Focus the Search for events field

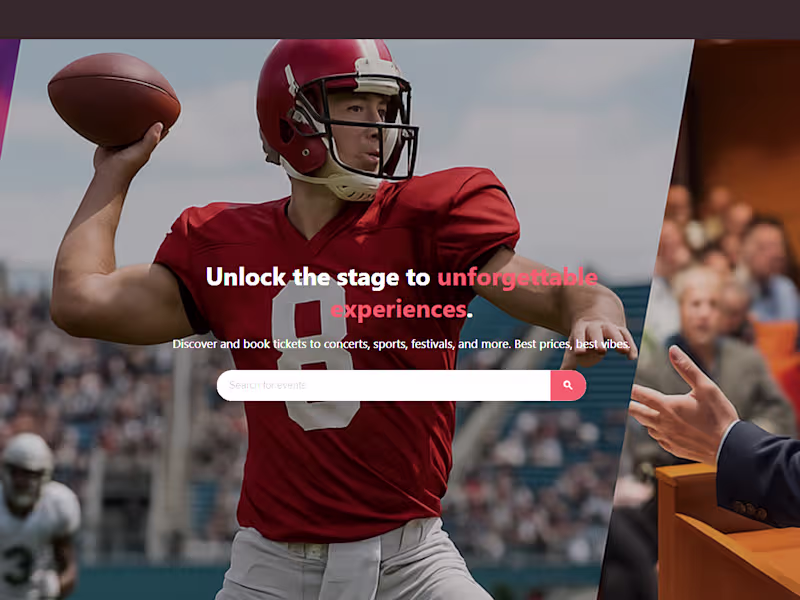384,385
